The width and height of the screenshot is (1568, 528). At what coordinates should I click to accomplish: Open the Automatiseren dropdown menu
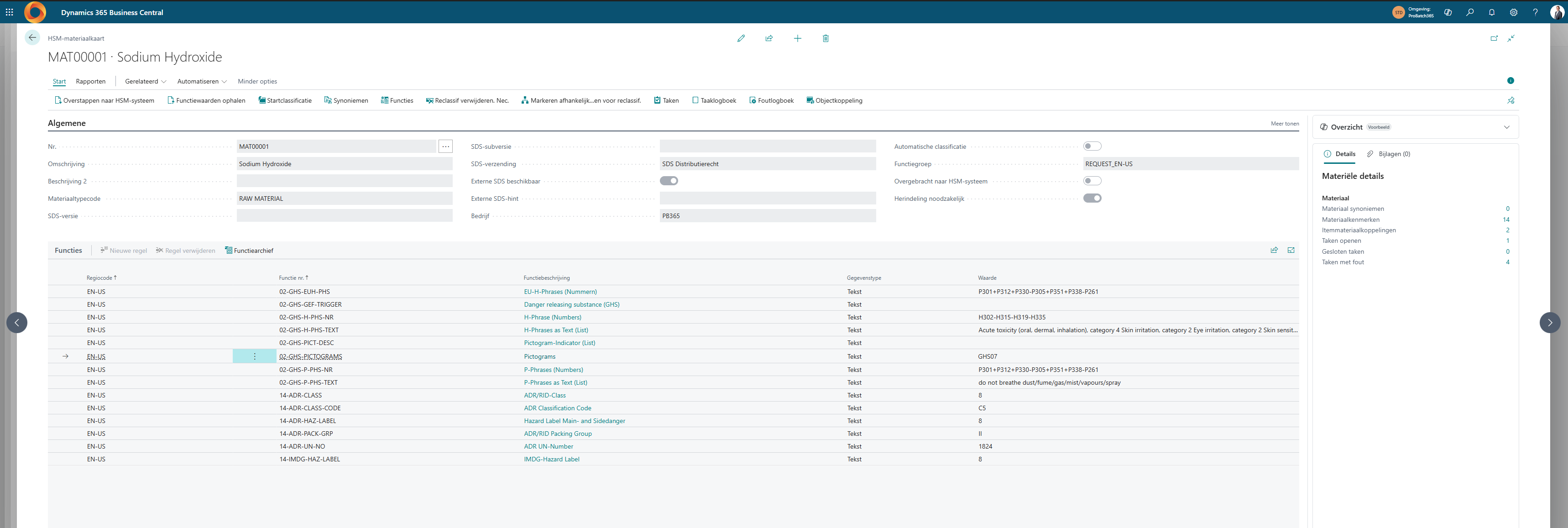click(202, 82)
